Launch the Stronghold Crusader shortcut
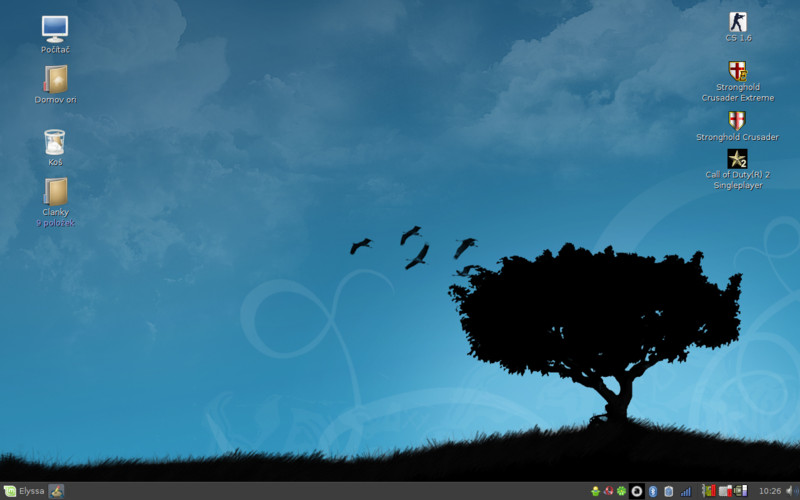800x500 pixels. (737, 126)
